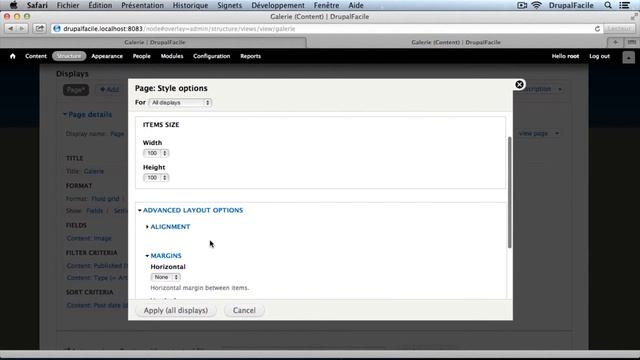The height and width of the screenshot is (360, 640).
Task: Open the Safari application menu
Action: pos(37,5)
